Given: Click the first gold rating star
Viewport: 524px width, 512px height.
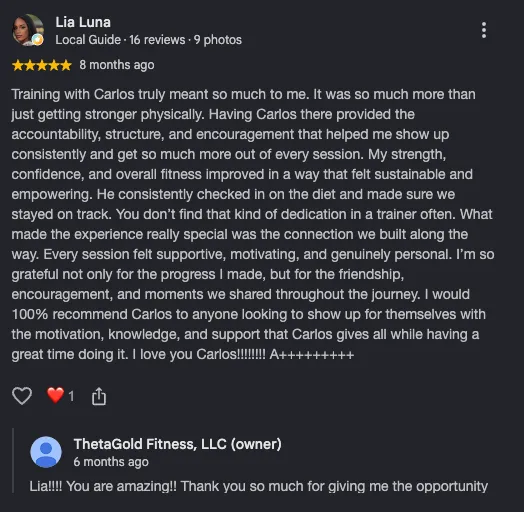Looking at the screenshot, I should pos(18,65).
